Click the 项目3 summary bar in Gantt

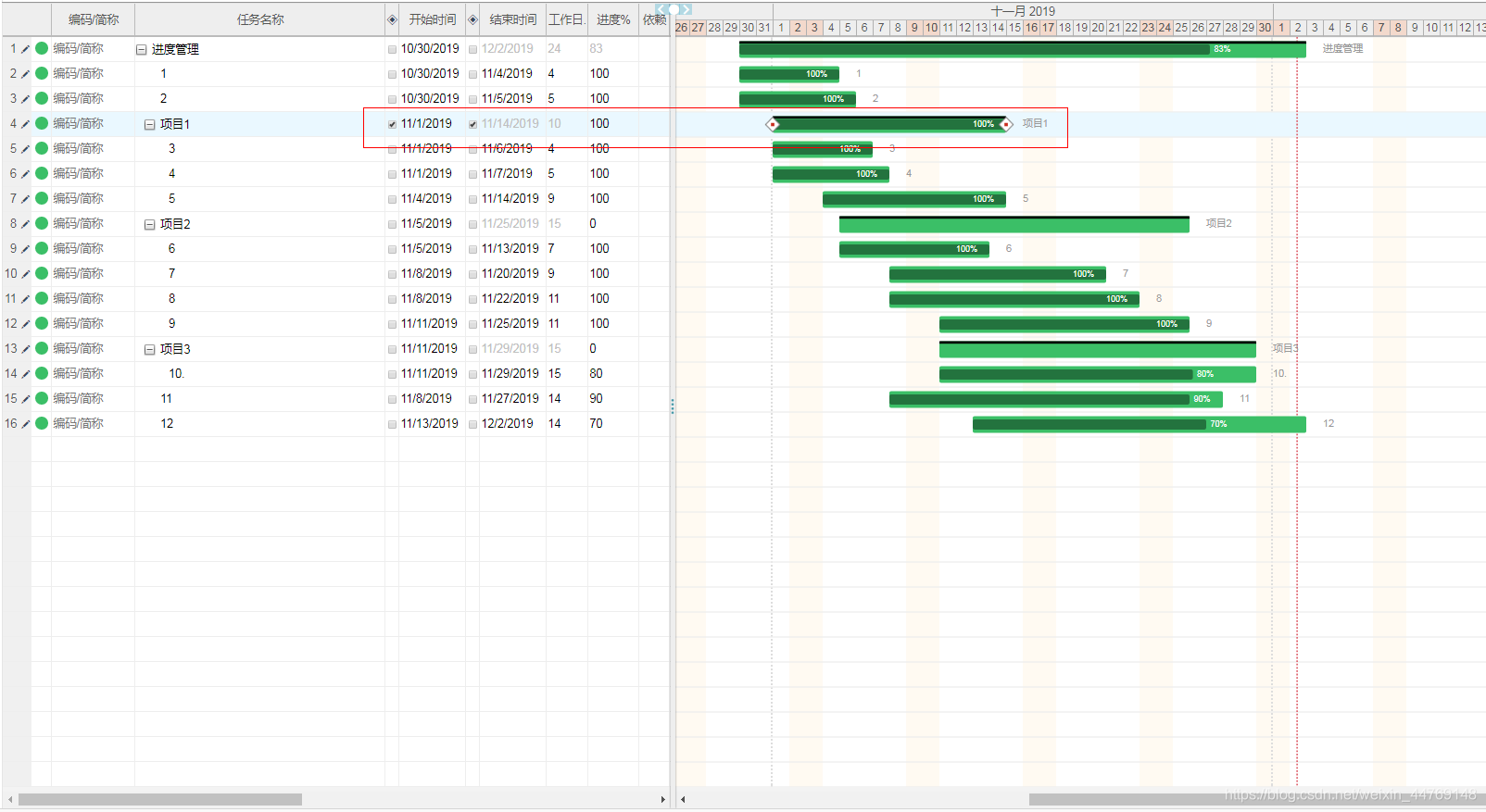pyautogui.click(x=1098, y=349)
